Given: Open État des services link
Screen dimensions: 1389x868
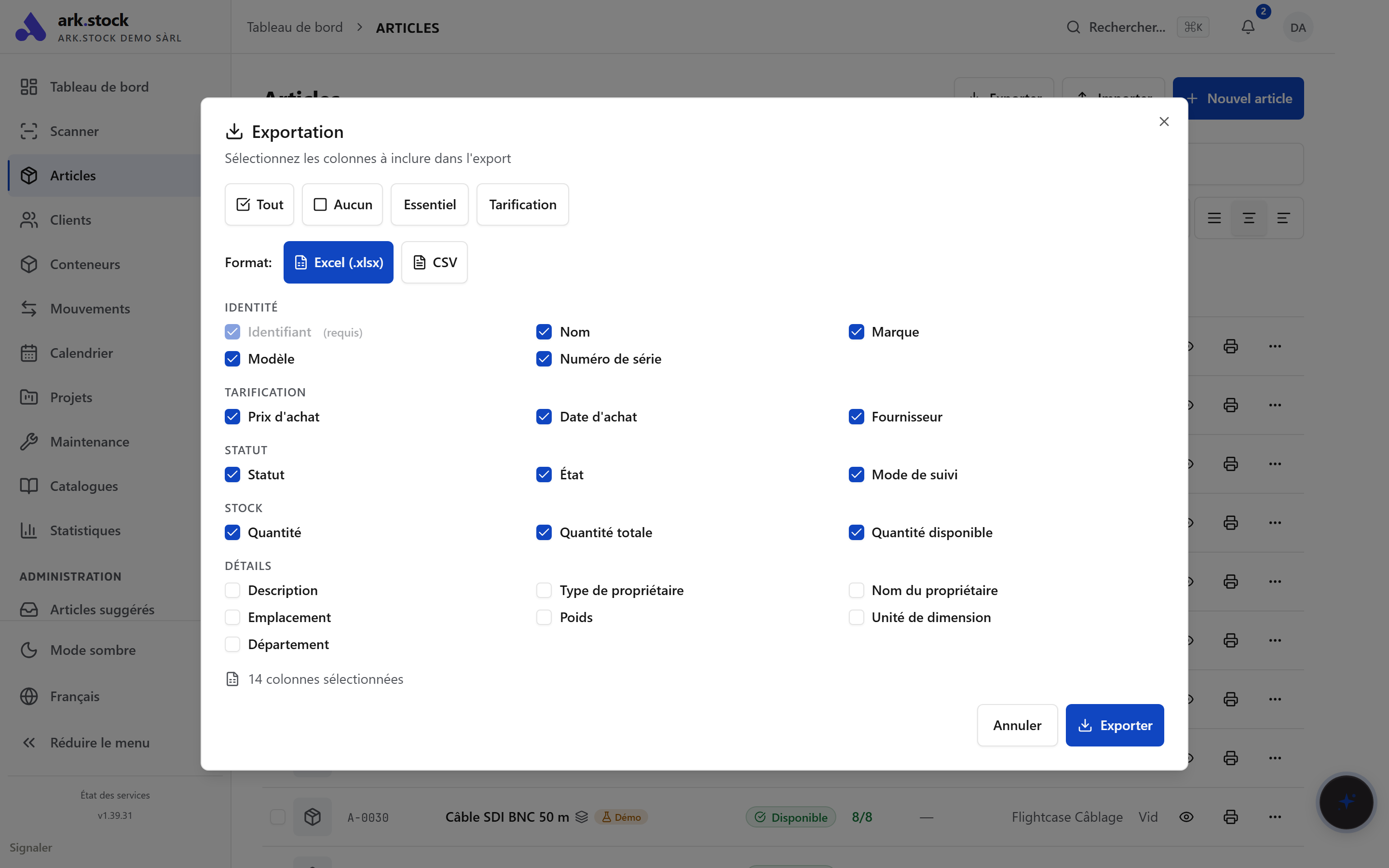Looking at the screenshot, I should [115, 795].
